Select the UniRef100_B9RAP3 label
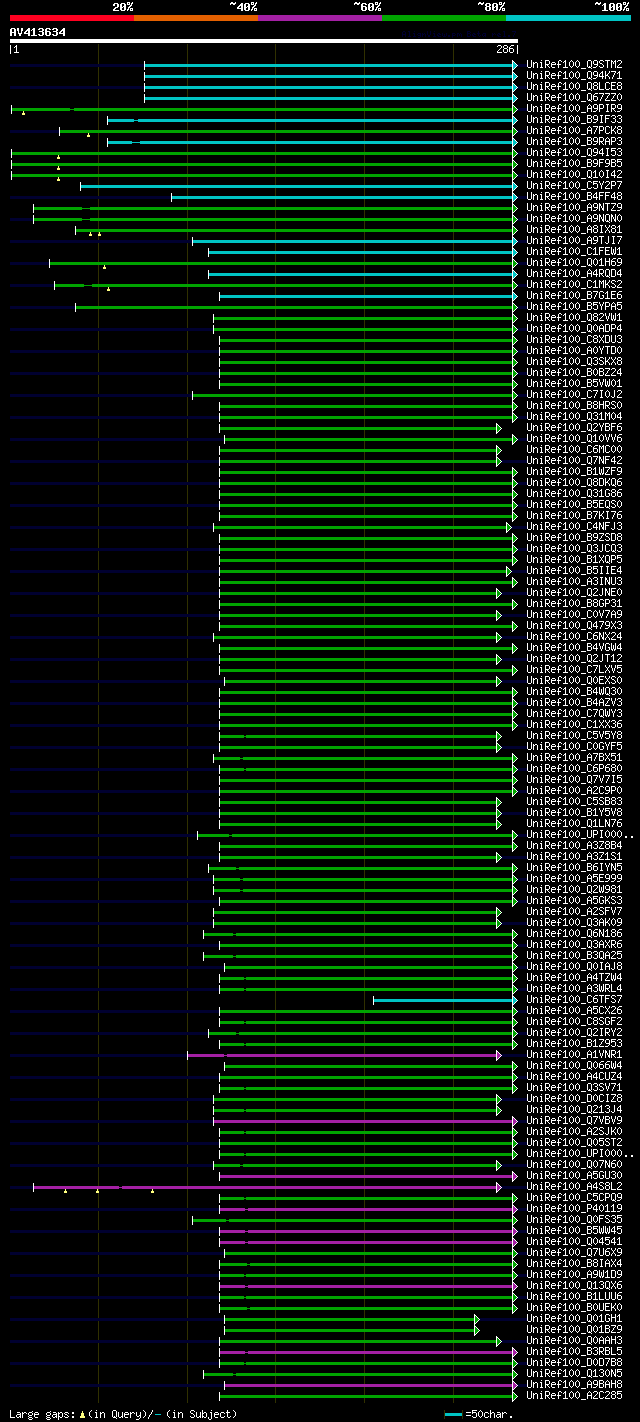This screenshot has width=640, height=1422. (574, 142)
